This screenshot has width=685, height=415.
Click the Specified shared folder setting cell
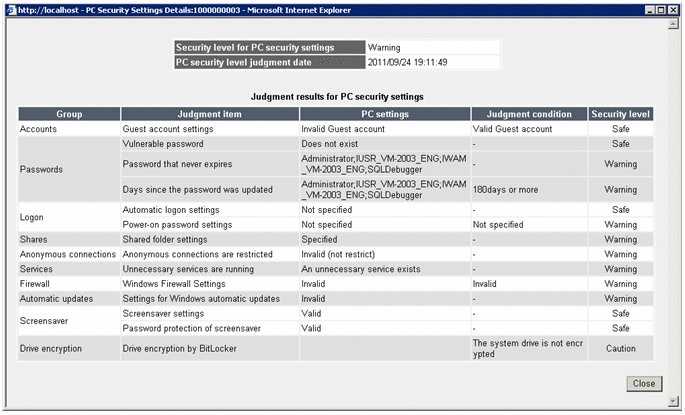click(x=385, y=239)
